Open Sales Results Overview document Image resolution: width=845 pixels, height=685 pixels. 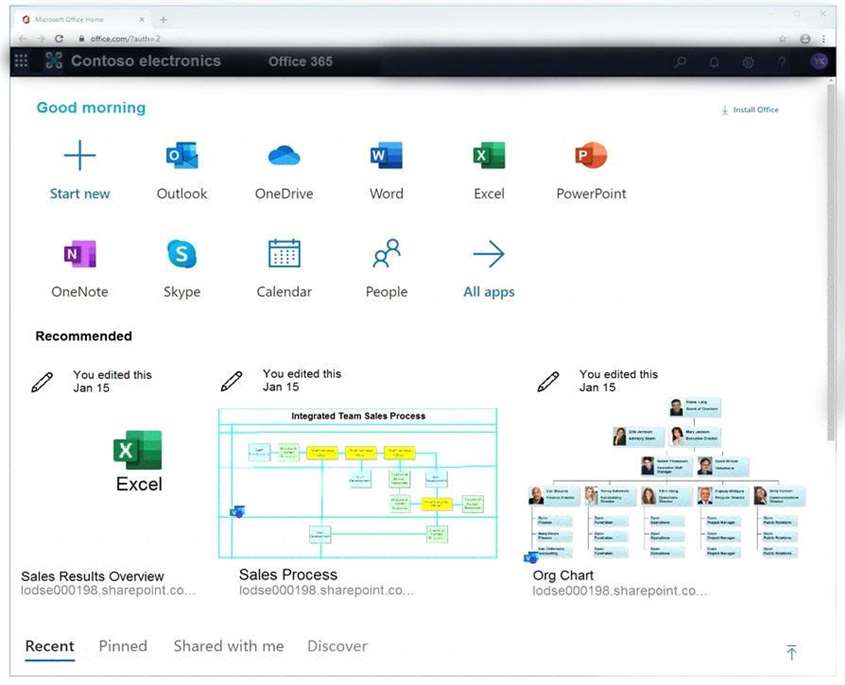click(x=92, y=576)
